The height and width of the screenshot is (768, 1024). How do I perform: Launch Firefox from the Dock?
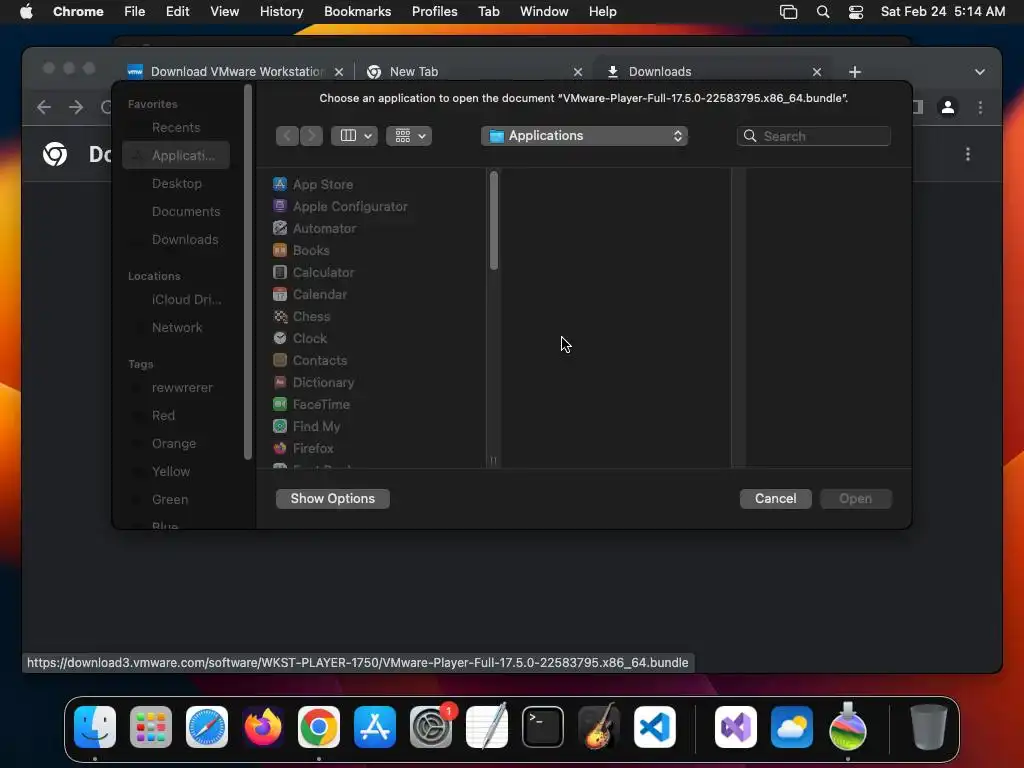pyautogui.click(x=263, y=727)
